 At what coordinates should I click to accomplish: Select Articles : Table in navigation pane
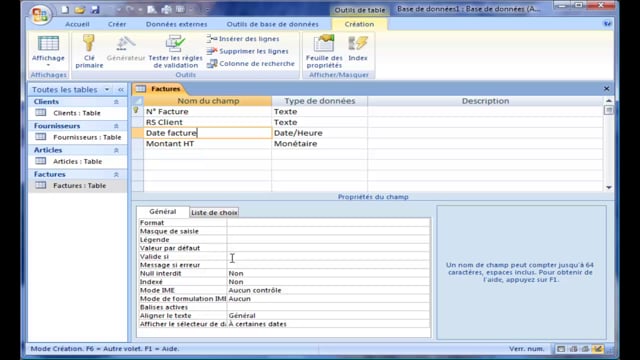78,161
